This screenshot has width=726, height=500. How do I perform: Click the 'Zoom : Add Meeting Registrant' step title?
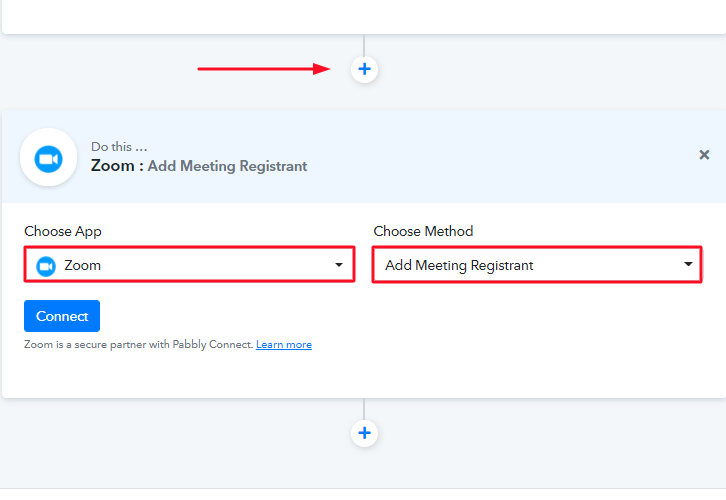point(199,166)
